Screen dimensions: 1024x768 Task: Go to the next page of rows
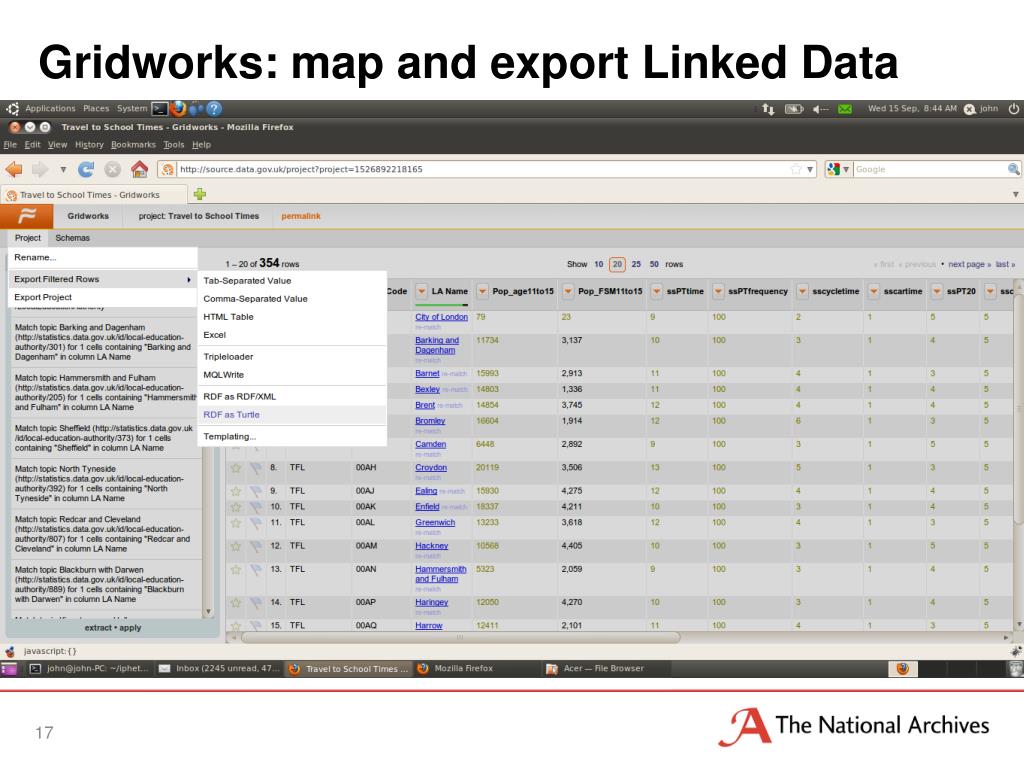[x=969, y=264]
